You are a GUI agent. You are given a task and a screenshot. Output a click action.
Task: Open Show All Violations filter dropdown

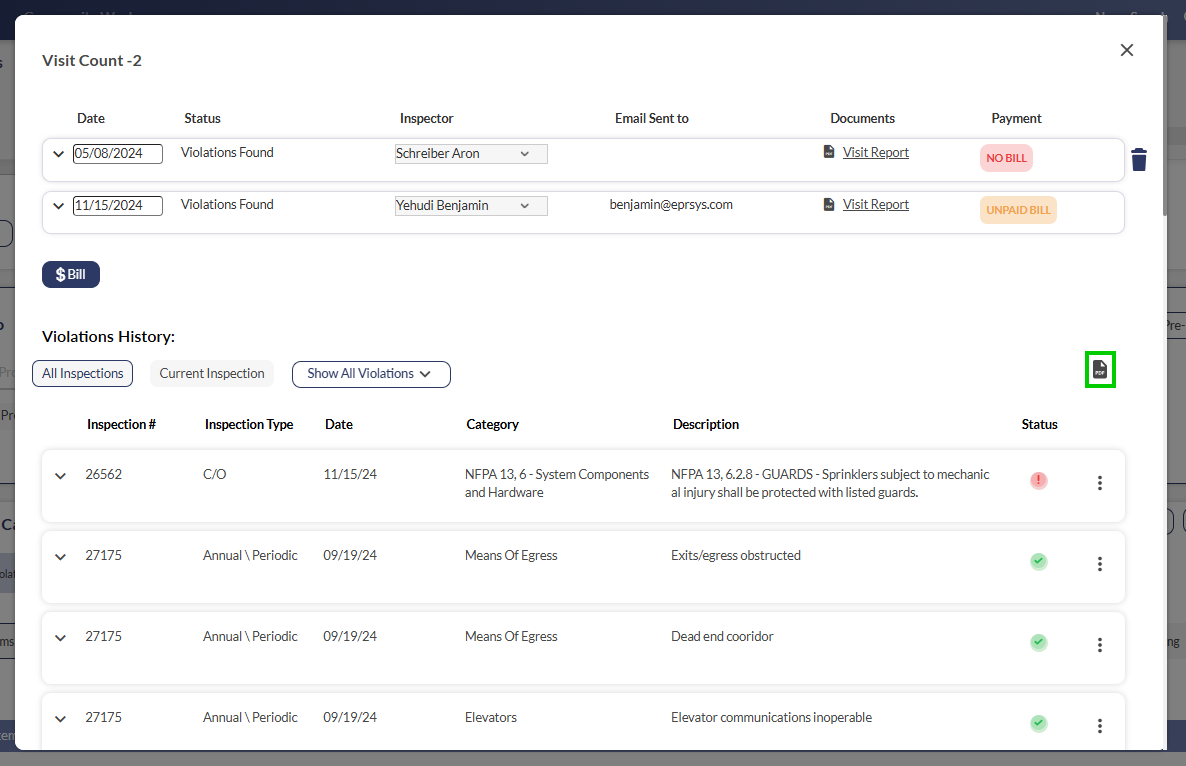(371, 374)
